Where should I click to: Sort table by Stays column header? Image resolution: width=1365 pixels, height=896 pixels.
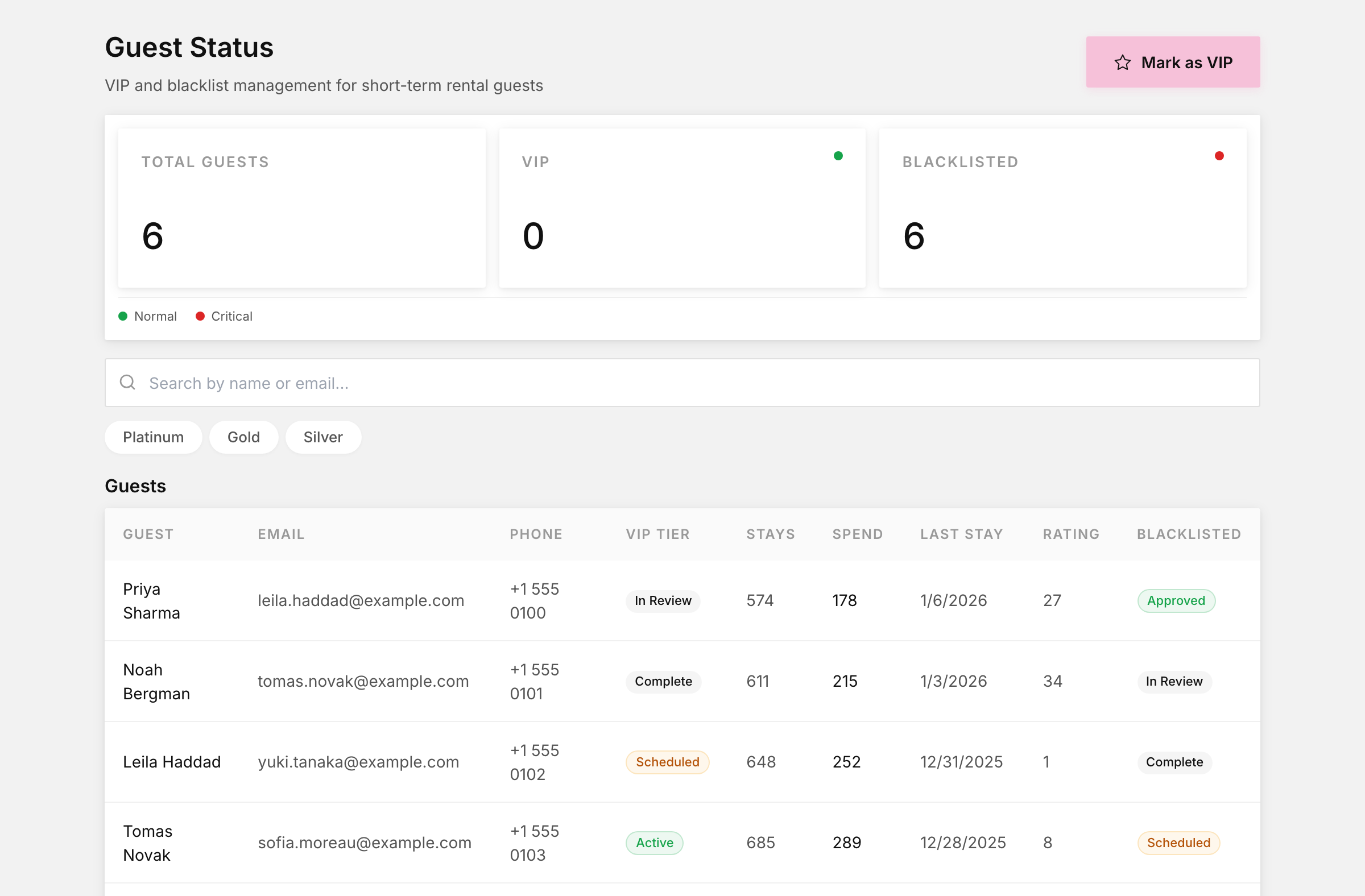770,534
